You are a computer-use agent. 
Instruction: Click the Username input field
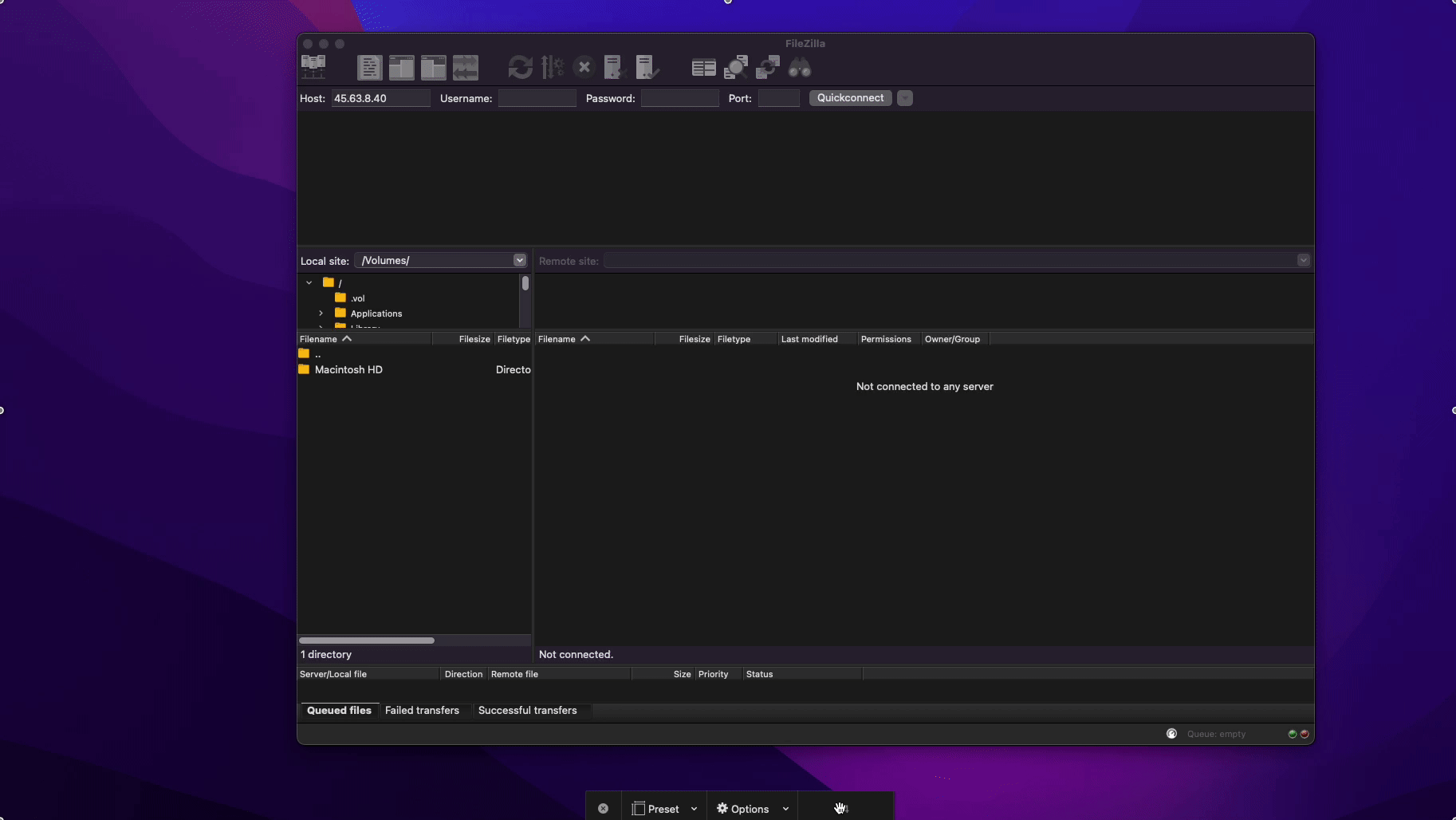(537, 98)
